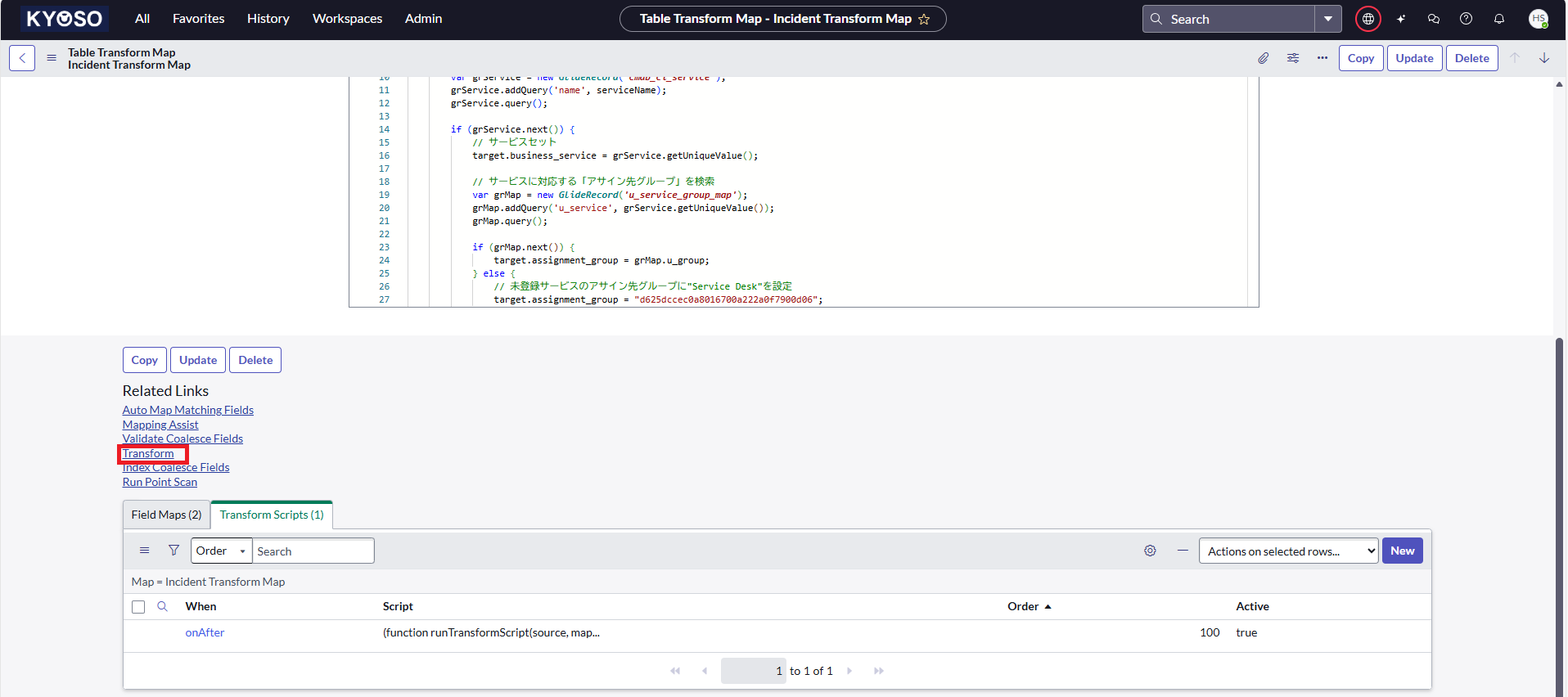
Task: Open the Order search field dropdown
Action: point(221,551)
